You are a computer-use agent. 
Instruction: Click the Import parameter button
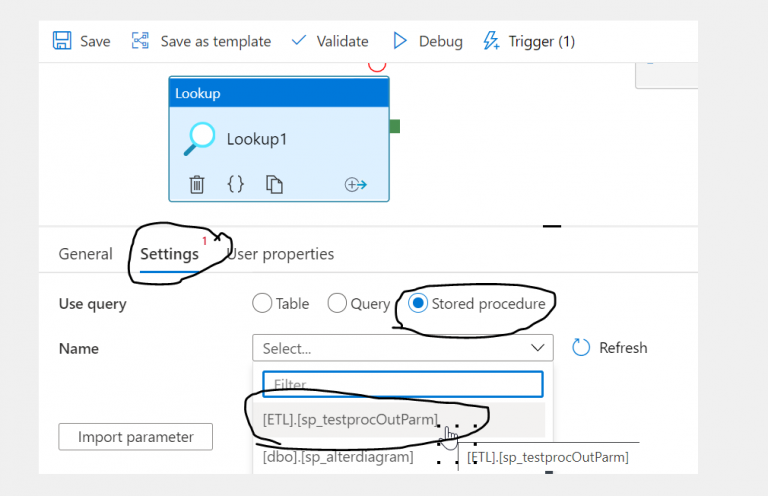point(135,437)
